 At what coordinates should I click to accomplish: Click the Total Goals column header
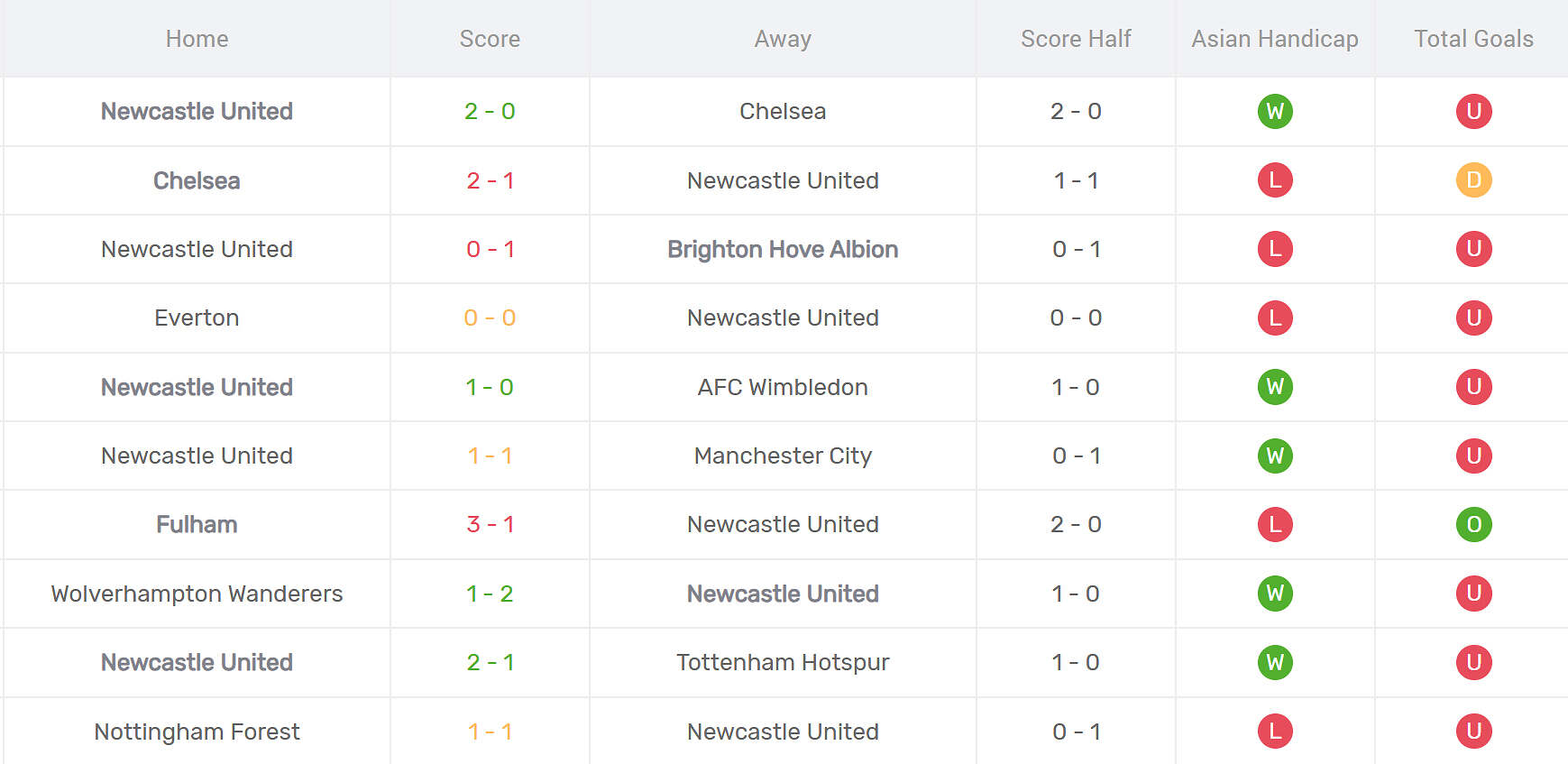pos(1473,39)
